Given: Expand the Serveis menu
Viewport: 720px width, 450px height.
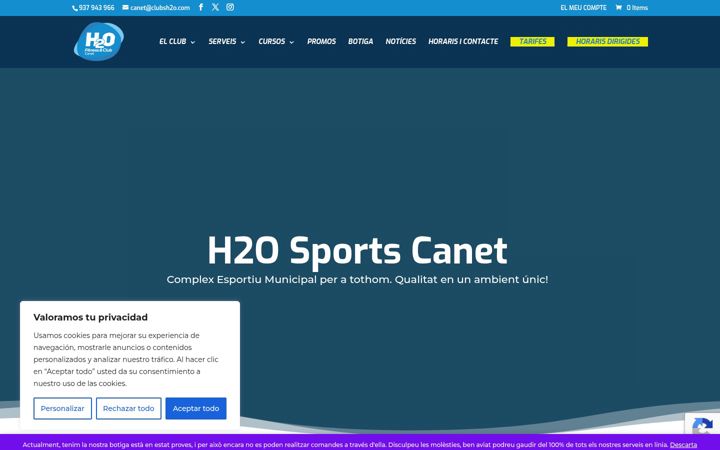Looking at the screenshot, I should (x=227, y=41).
